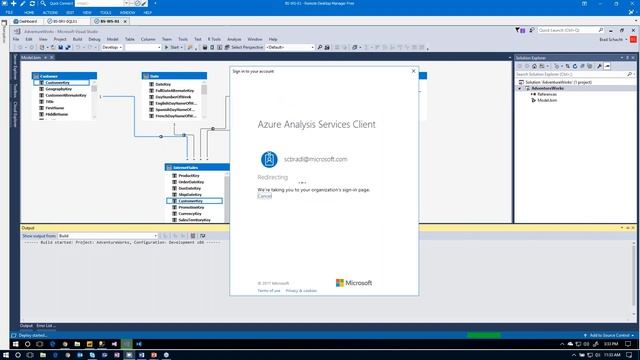Open Visual Studio File menu

point(16,39)
